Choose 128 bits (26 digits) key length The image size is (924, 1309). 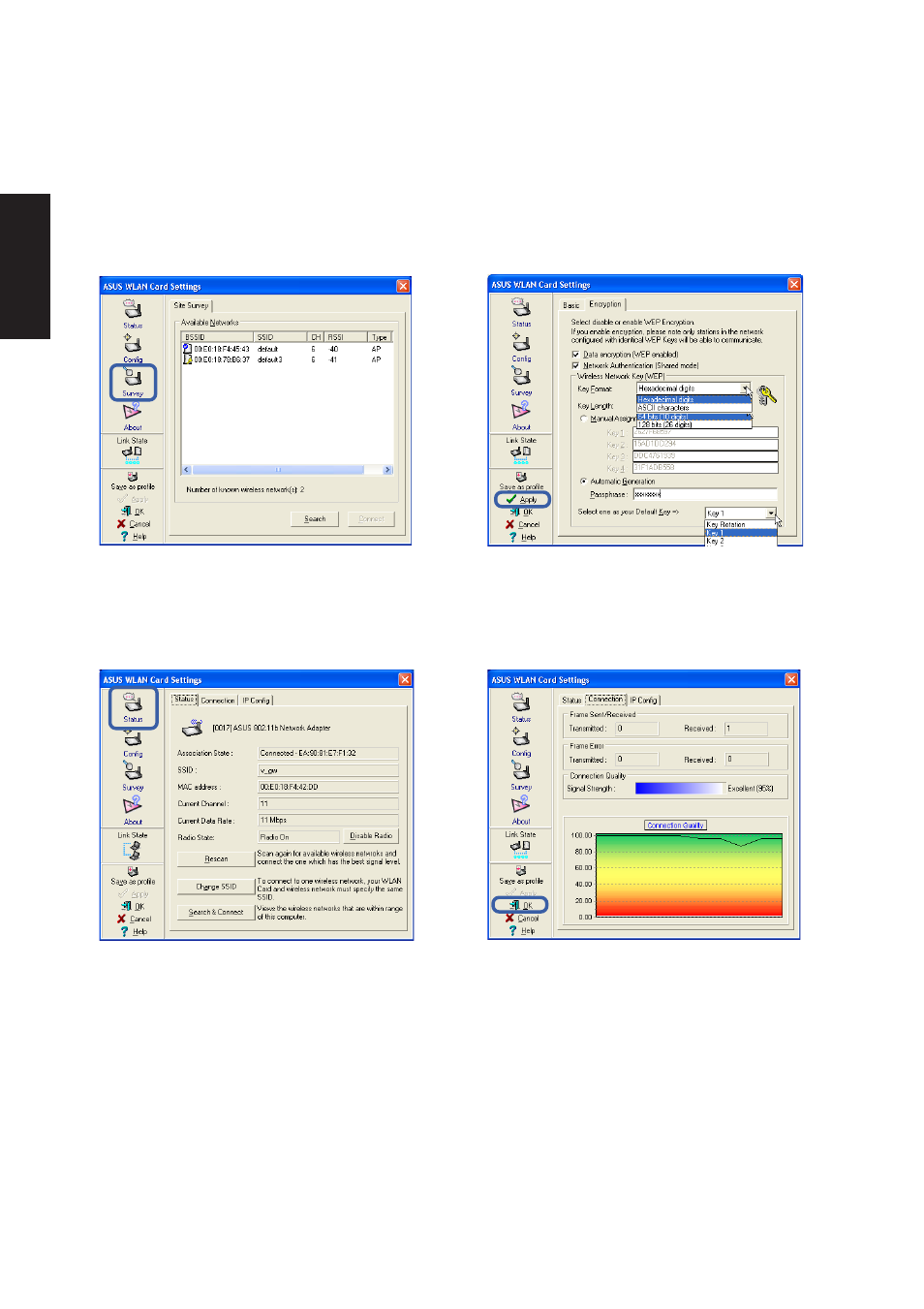(693, 424)
